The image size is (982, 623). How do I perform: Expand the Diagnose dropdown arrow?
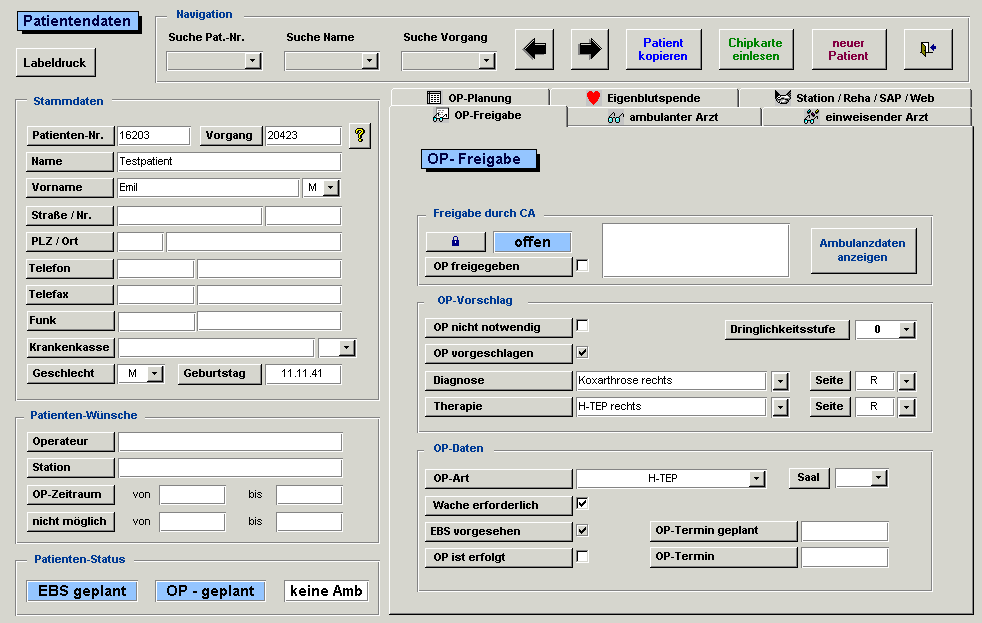780,381
